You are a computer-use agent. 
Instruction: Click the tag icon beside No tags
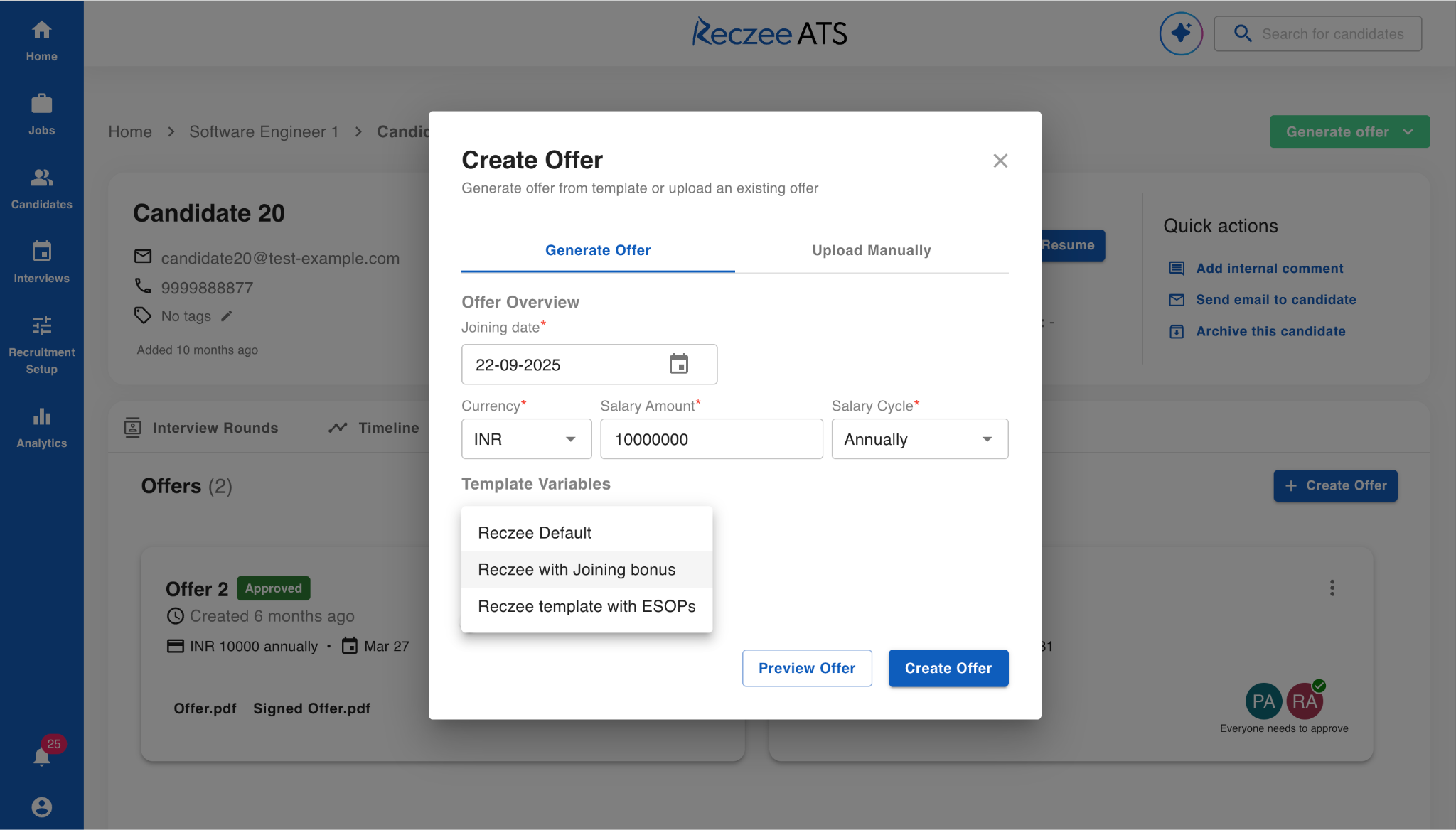tap(143, 316)
